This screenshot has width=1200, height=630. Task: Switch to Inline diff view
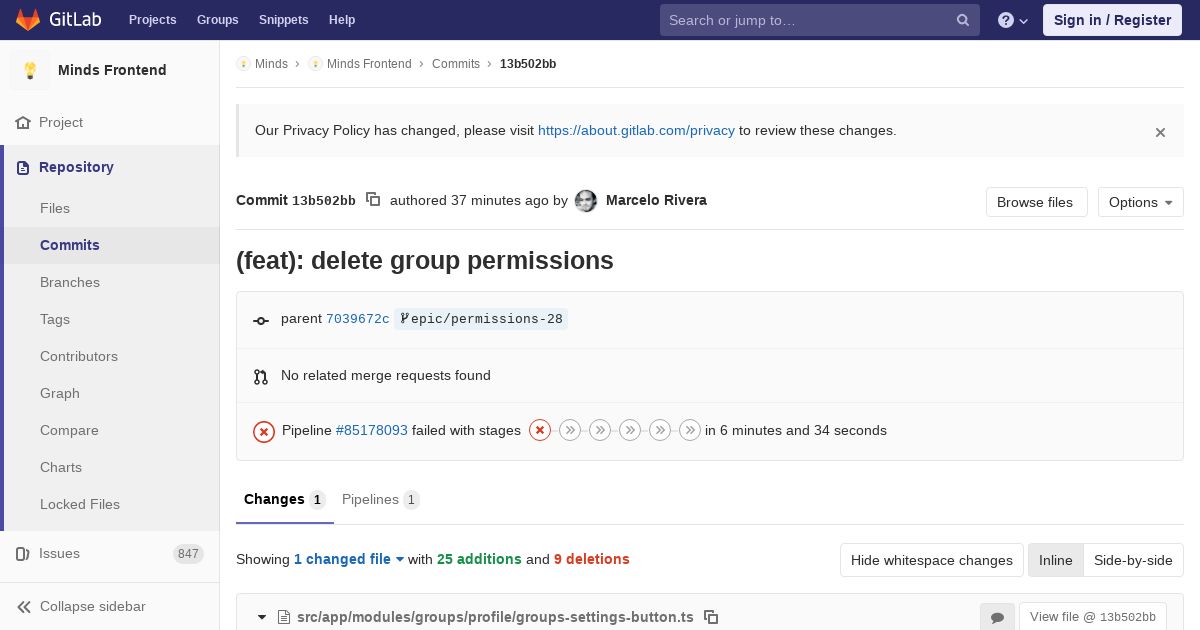[x=1056, y=560]
